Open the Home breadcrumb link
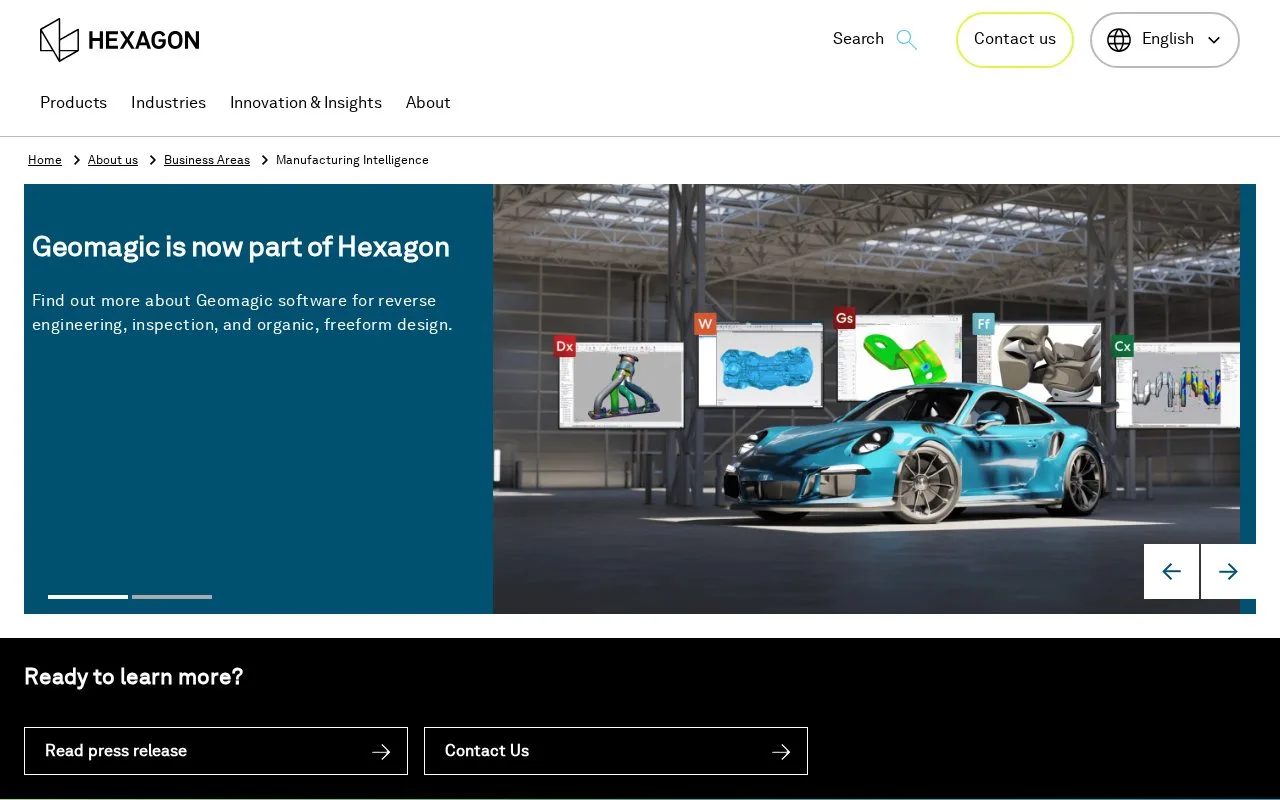Viewport: 1280px width, 800px height. click(45, 160)
